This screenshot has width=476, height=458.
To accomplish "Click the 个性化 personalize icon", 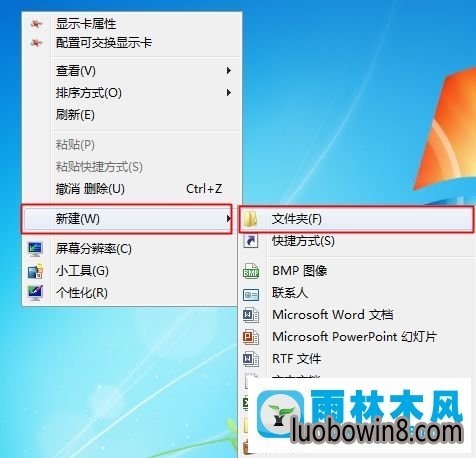I will coord(35,293).
